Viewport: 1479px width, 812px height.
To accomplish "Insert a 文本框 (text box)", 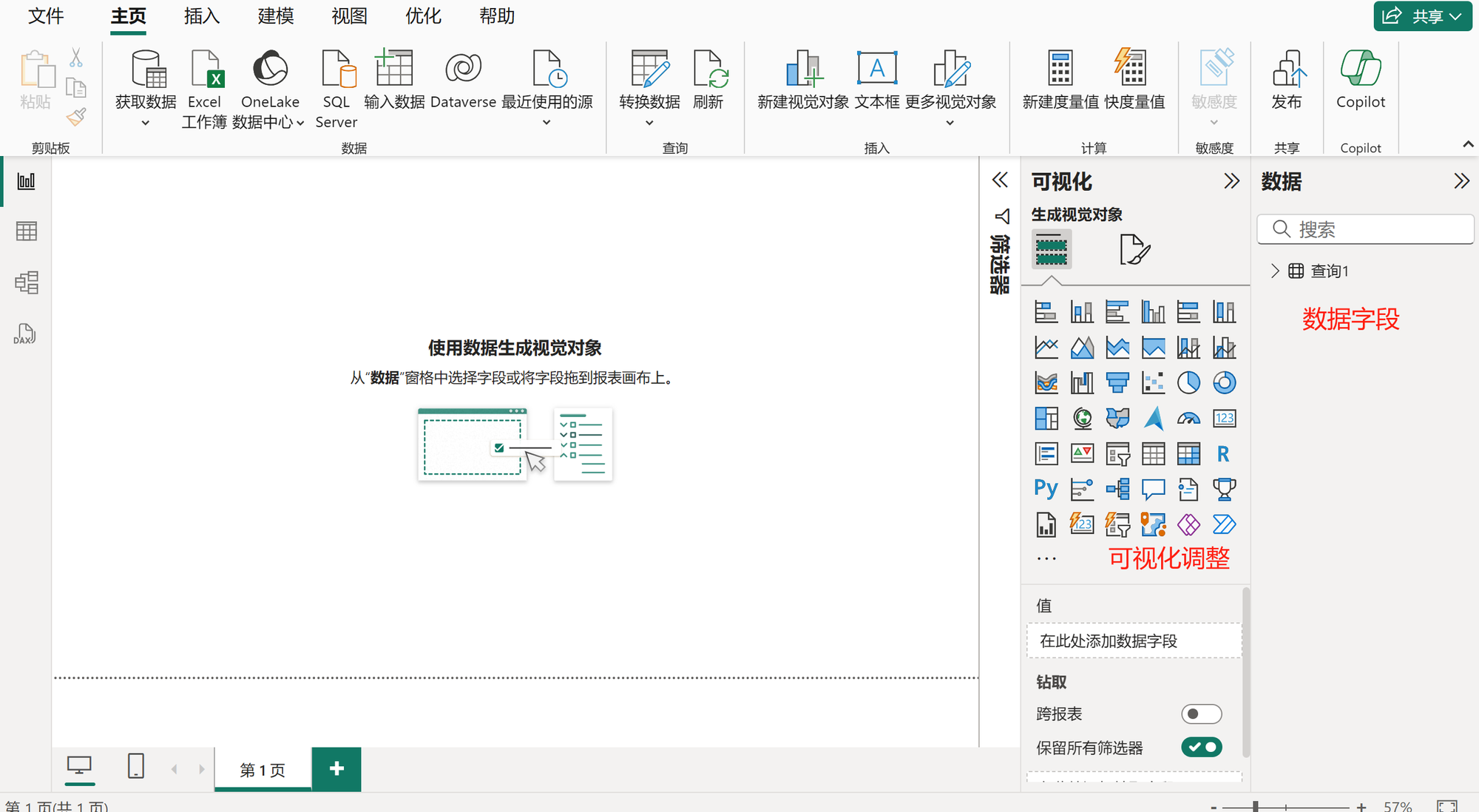I will (x=877, y=80).
